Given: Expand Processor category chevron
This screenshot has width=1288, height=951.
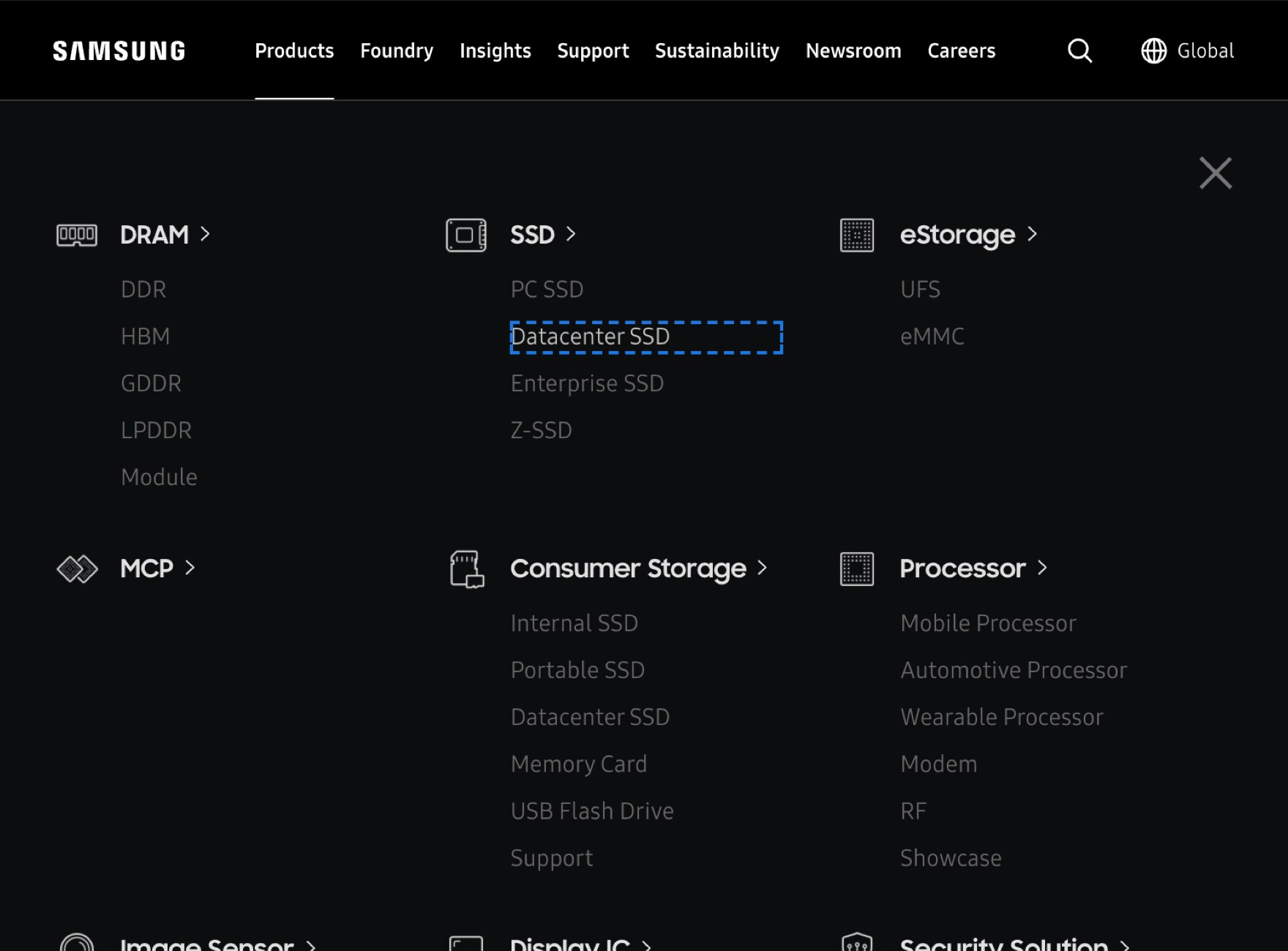Looking at the screenshot, I should (1042, 567).
